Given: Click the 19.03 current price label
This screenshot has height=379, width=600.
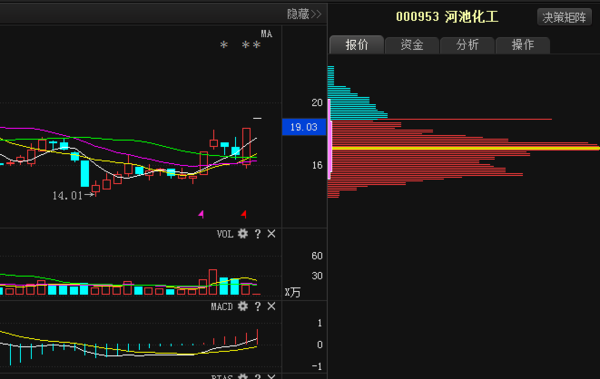Looking at the screenshot, I should [x=304, y=127].
